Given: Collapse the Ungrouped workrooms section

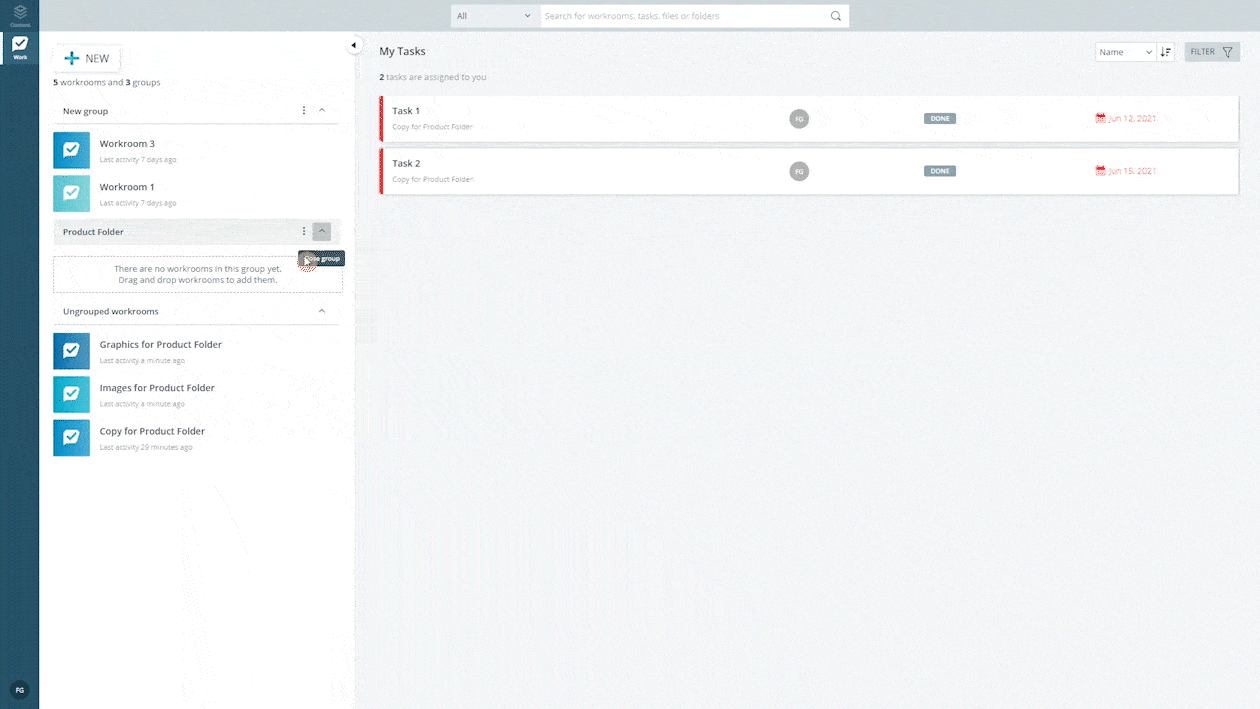Looking at the screenshot, I should click(x=322, y=312).
